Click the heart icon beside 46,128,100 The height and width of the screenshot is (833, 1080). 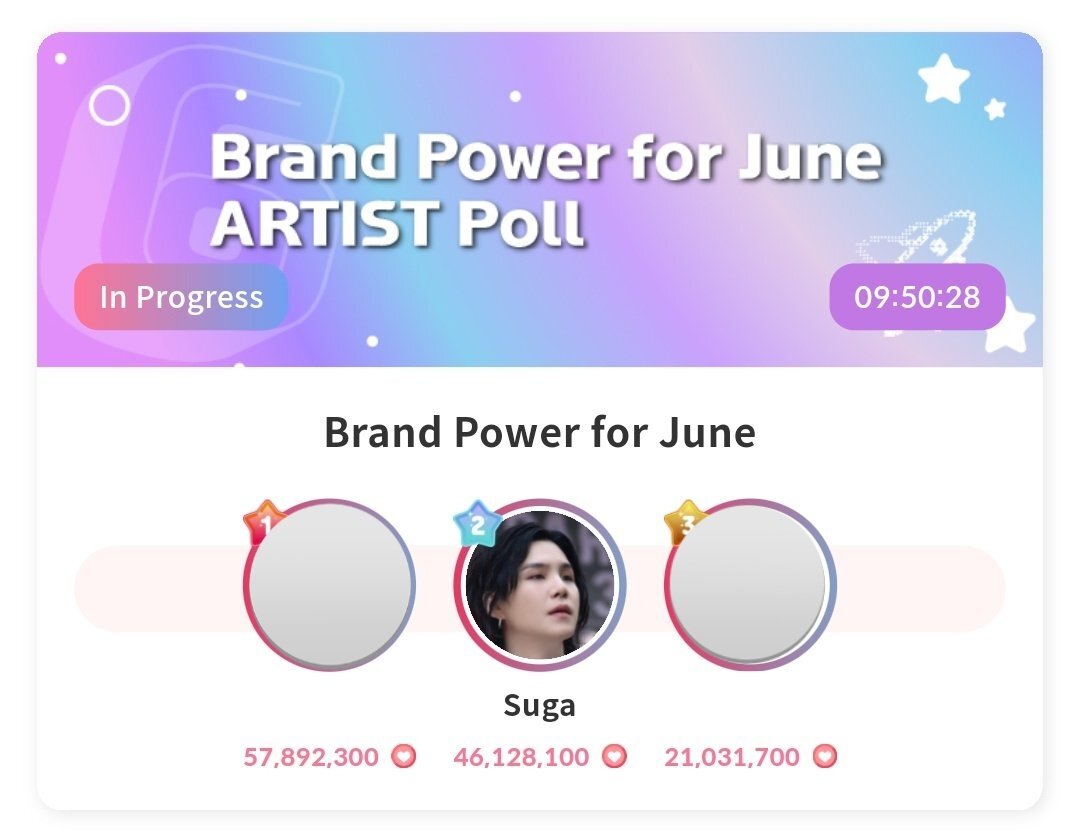click(x=614, y=756)
